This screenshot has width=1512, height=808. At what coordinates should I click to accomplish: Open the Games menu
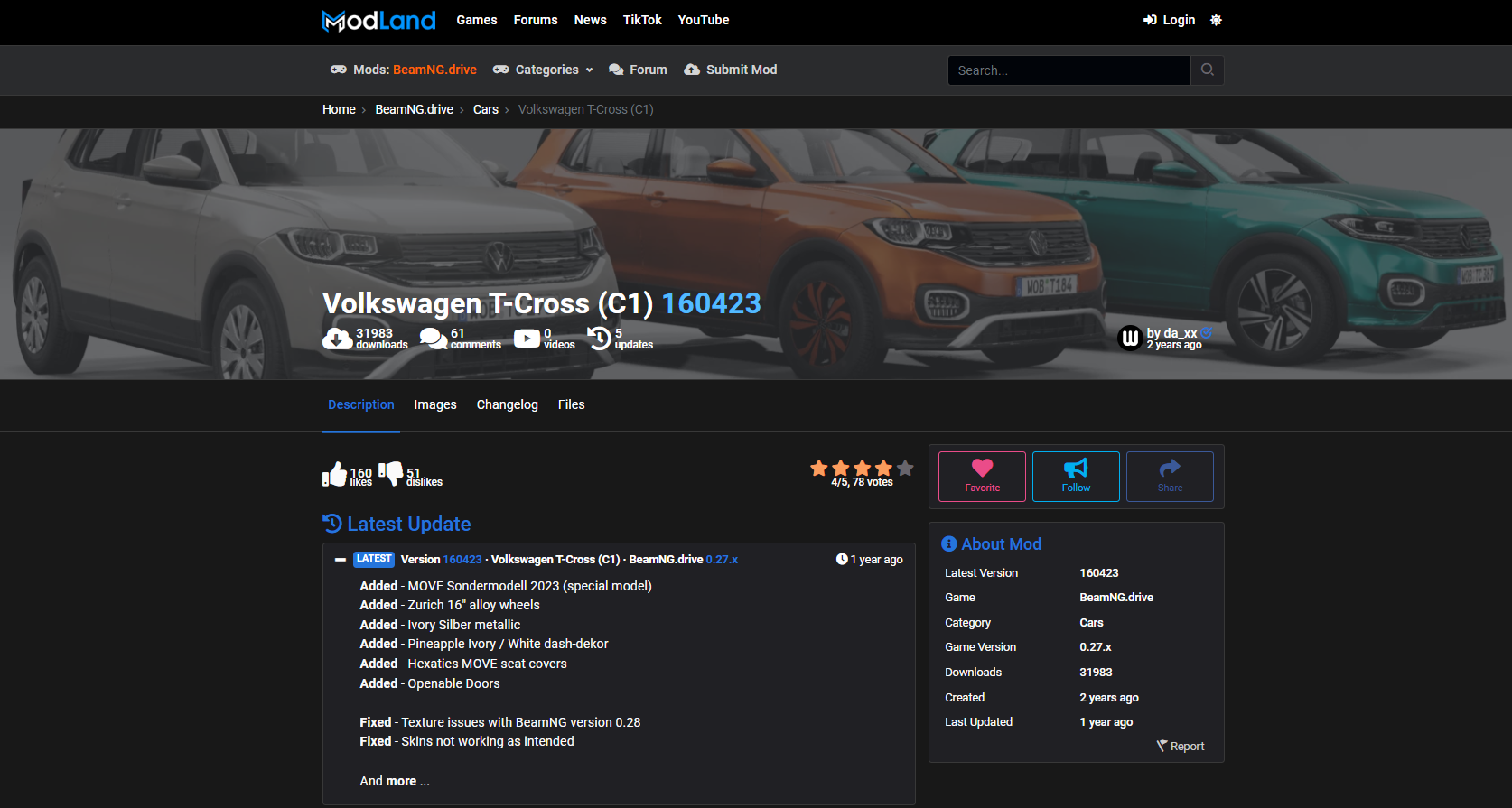[477, 20]
